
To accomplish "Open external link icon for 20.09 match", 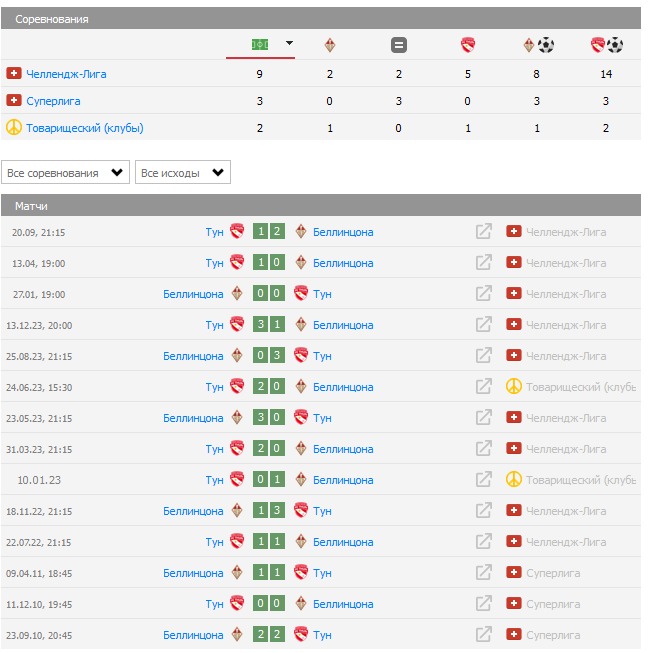I will click(x=484, y=232).
